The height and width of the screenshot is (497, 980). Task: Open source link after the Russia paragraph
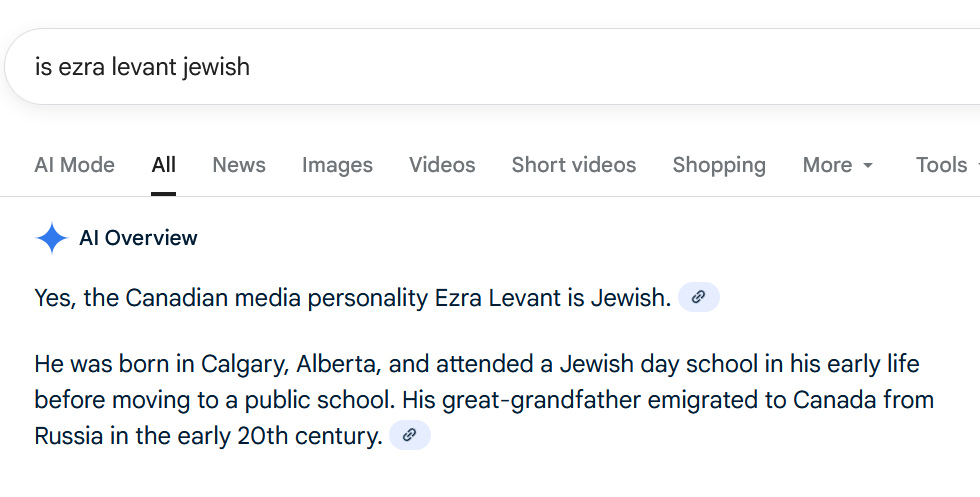pyautogui.click(x=409, y=435)
